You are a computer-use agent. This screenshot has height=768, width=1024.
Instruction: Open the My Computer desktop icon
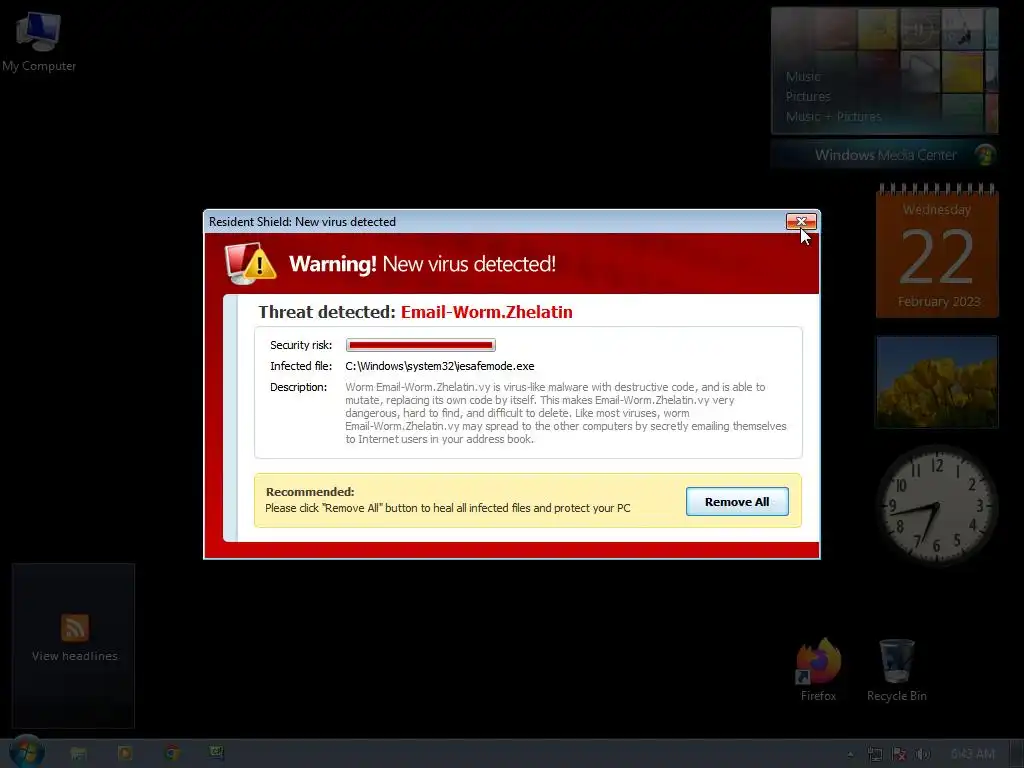pyautogui.click(x=39, y=42)
